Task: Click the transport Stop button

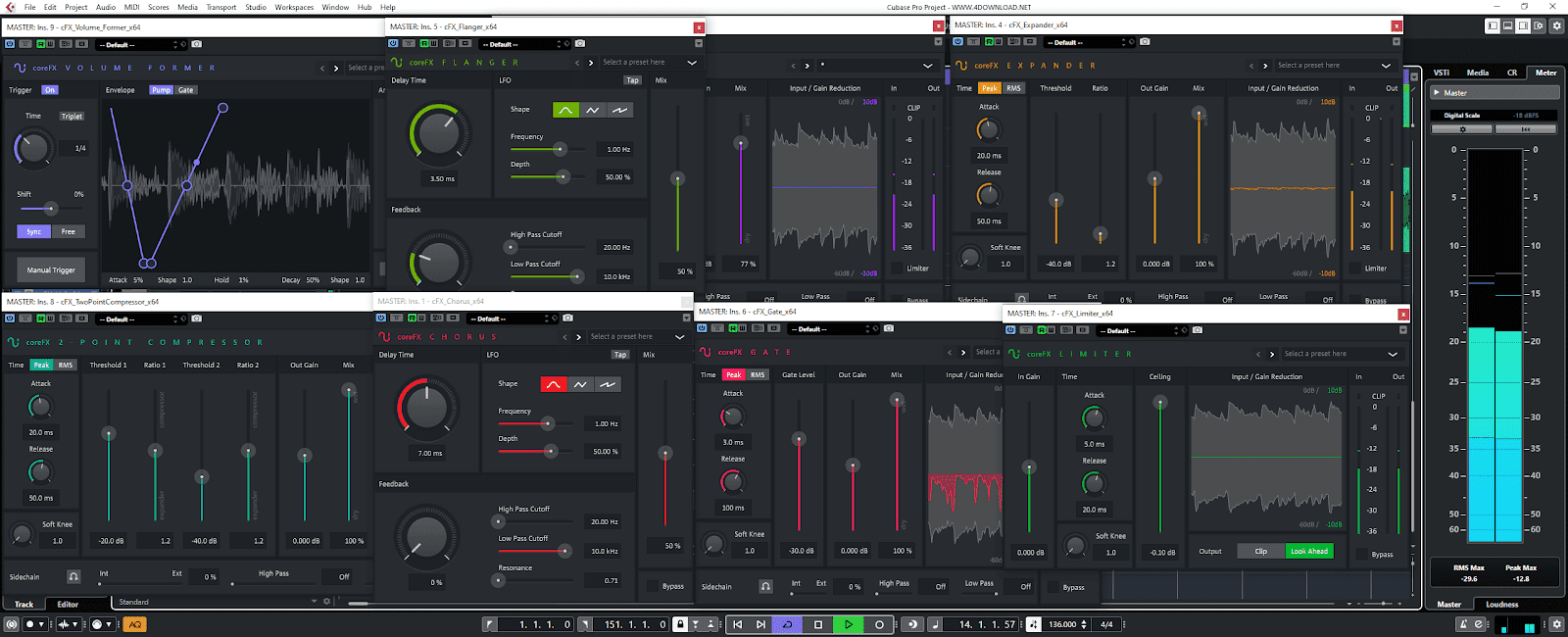Action: [x=818, y=624]
